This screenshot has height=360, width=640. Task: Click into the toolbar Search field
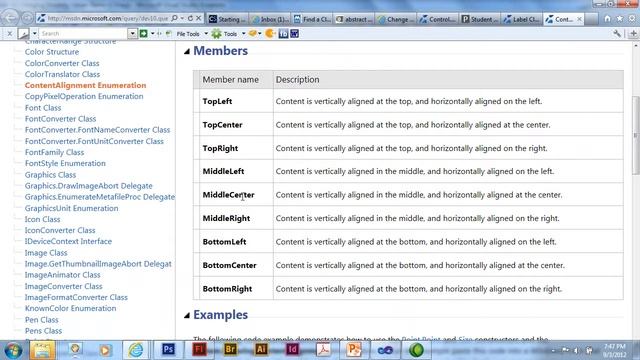click(x=83, y=33)
